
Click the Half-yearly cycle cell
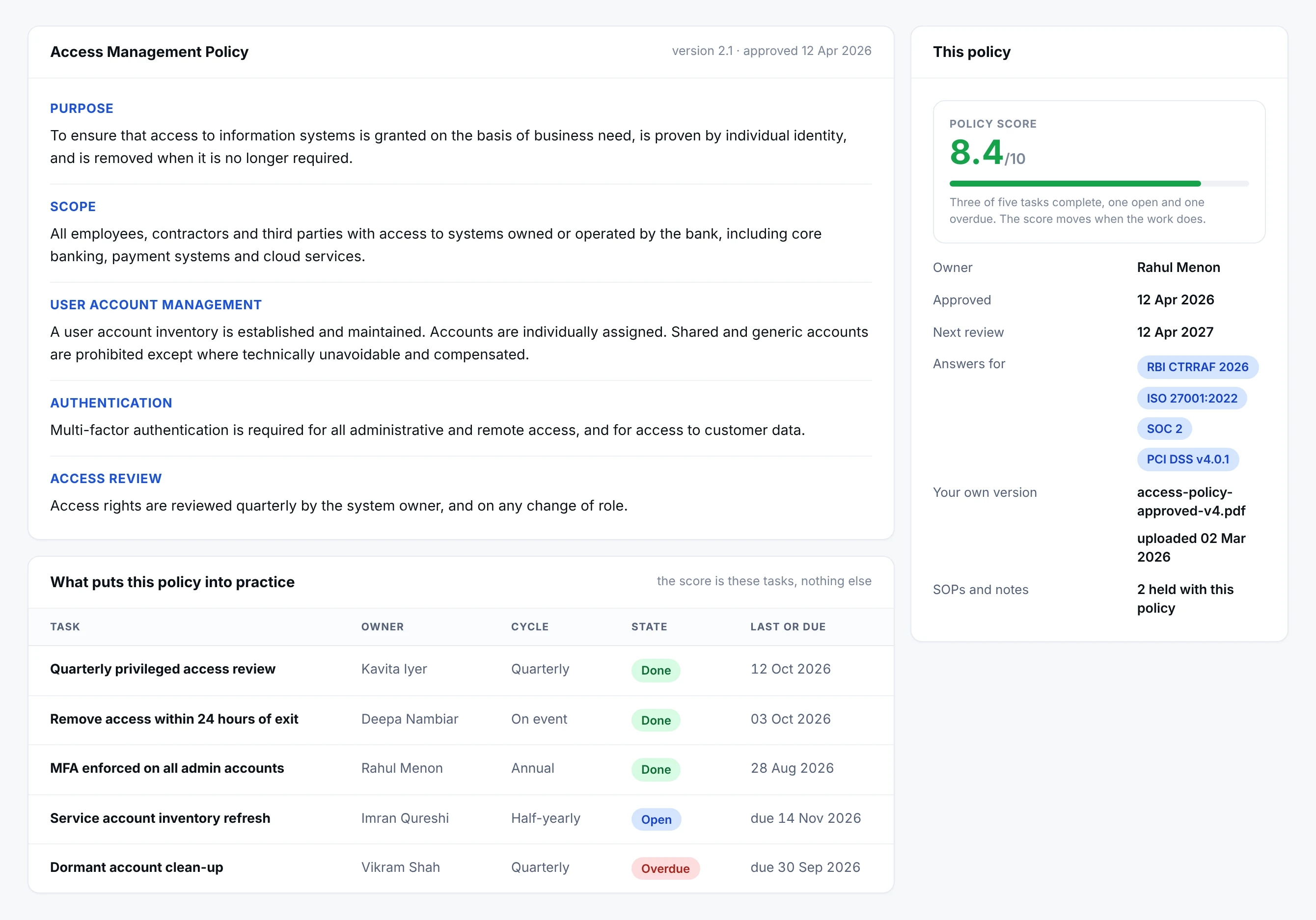coord(545,818)
